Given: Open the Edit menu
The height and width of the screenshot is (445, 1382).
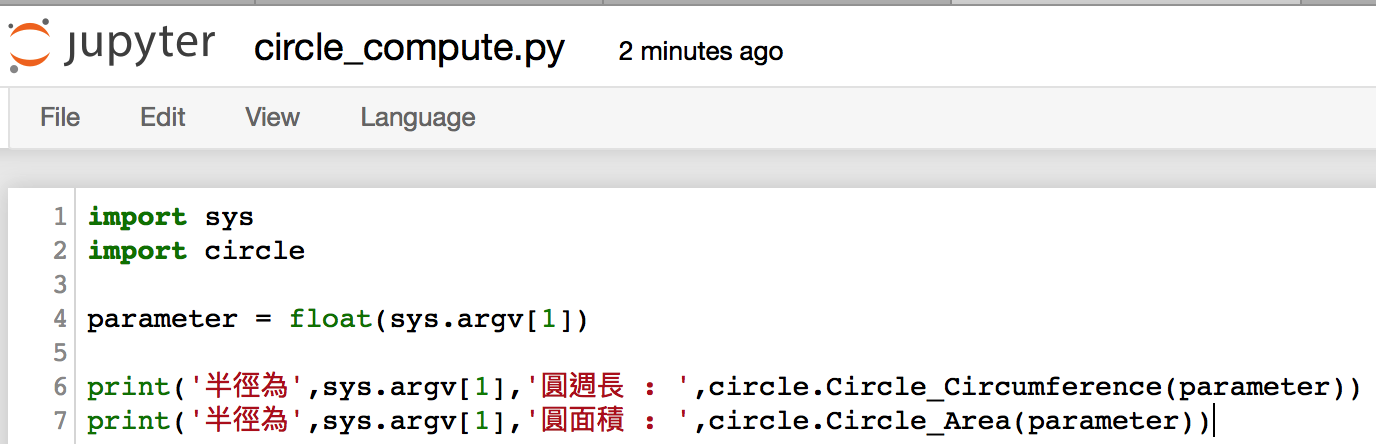Looking at the screenshot, I should click(x=163, y=117).
